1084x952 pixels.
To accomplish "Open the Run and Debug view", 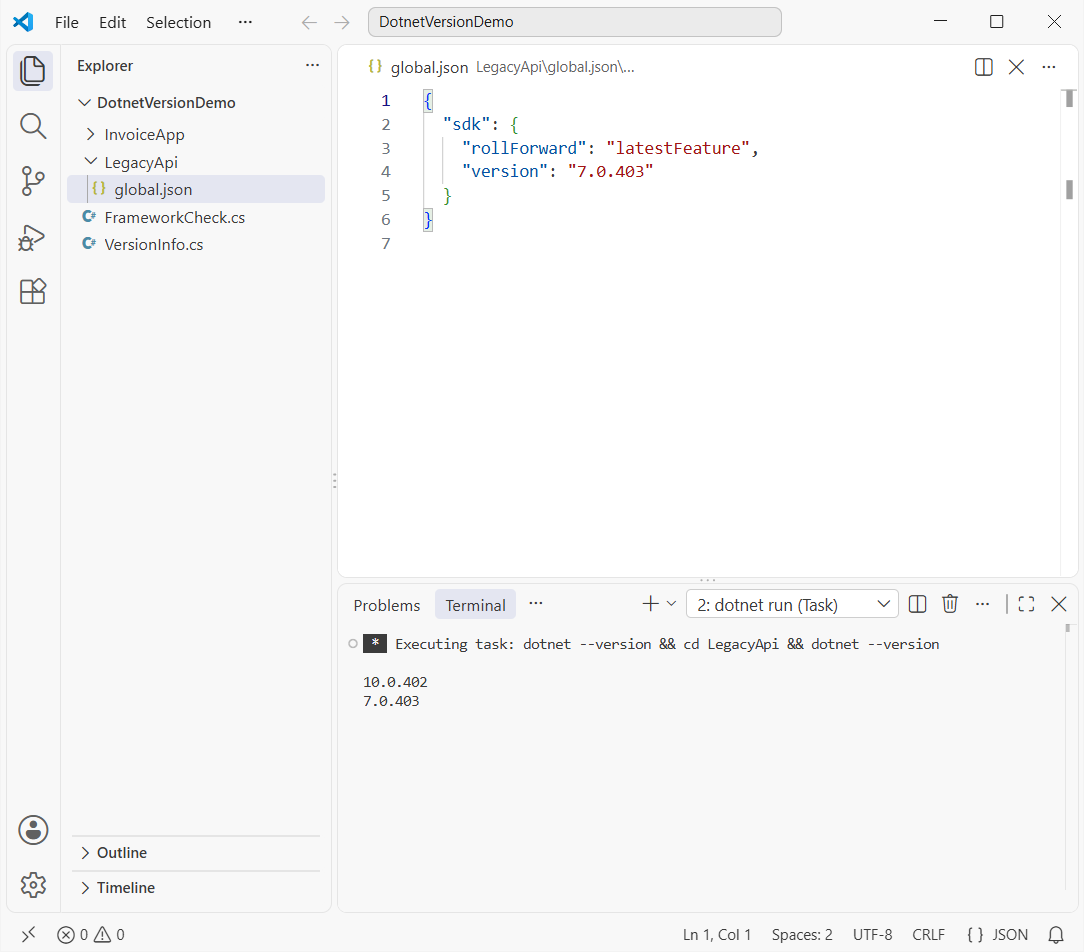I will click(32, 237).
